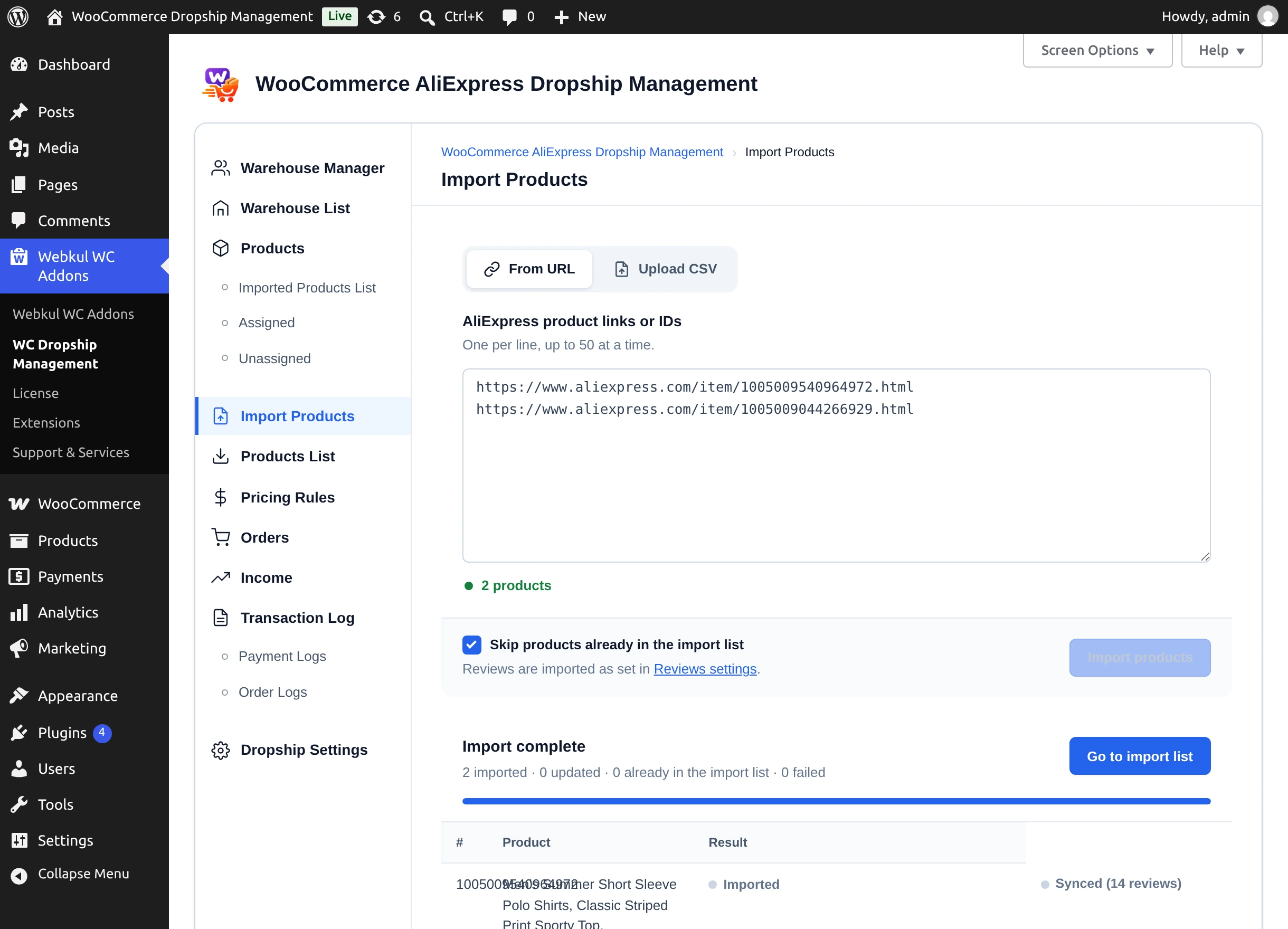Screen dimensions: 1288x929
Task: Click the Tools wrench icon
Action: point(20,804)
